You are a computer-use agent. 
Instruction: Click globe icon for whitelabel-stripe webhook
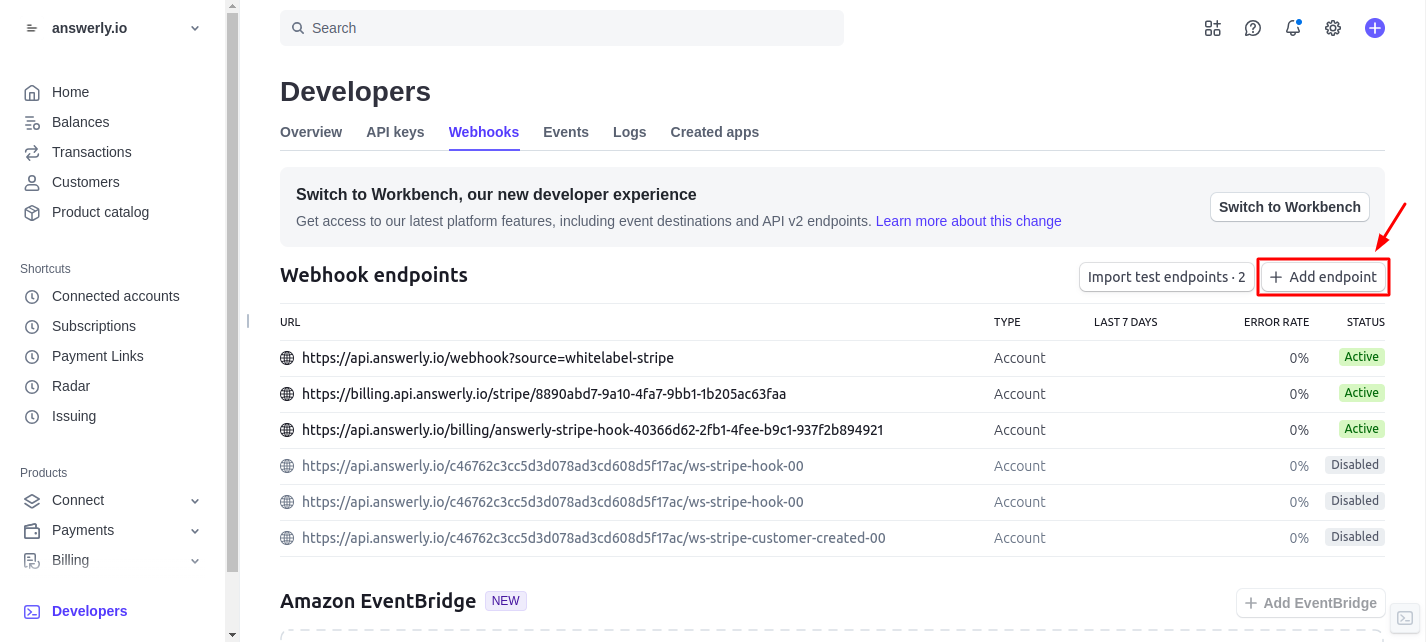287,358
